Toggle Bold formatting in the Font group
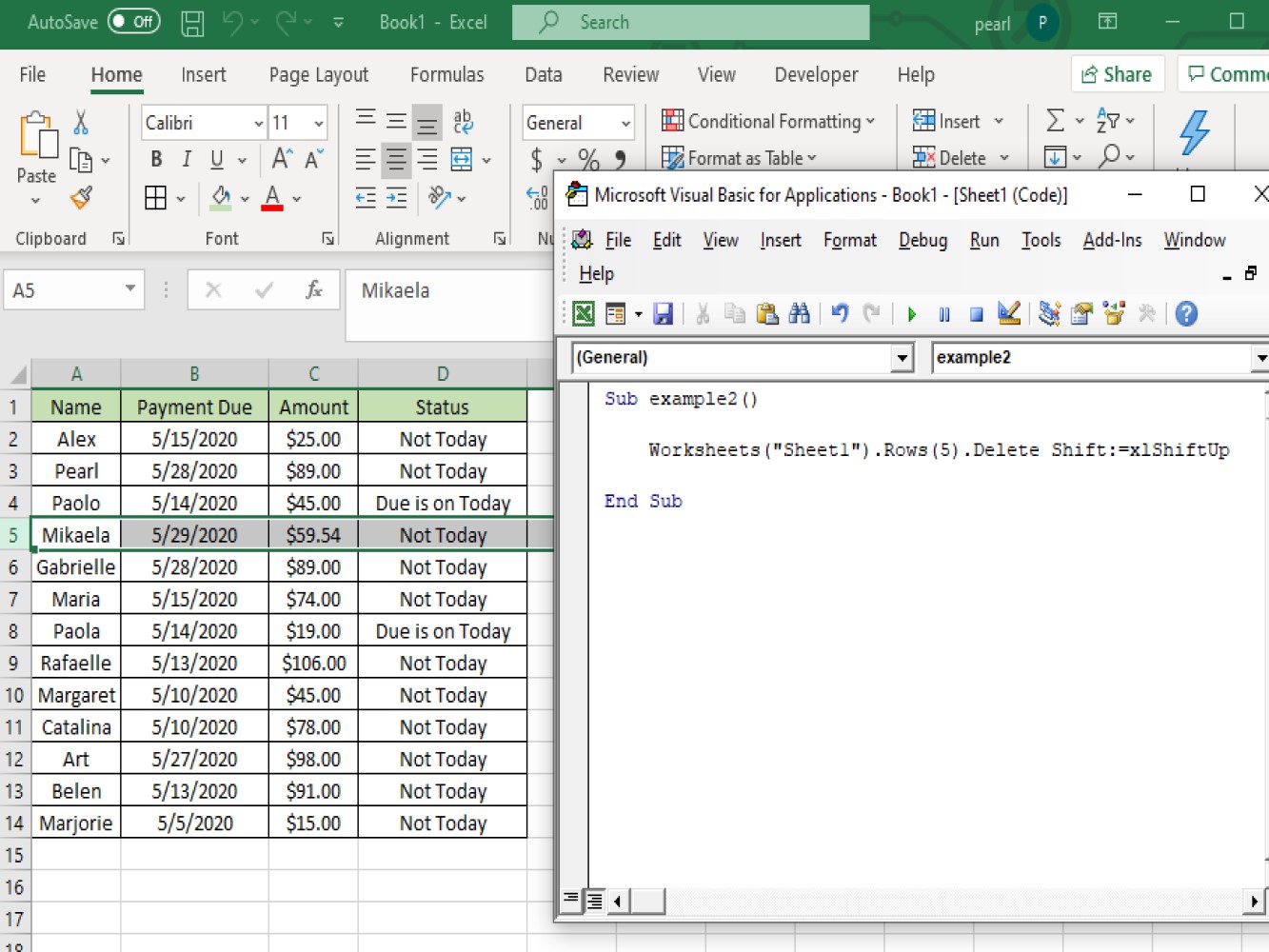Screen dimensions: 1269x952 tap(155, 159)
